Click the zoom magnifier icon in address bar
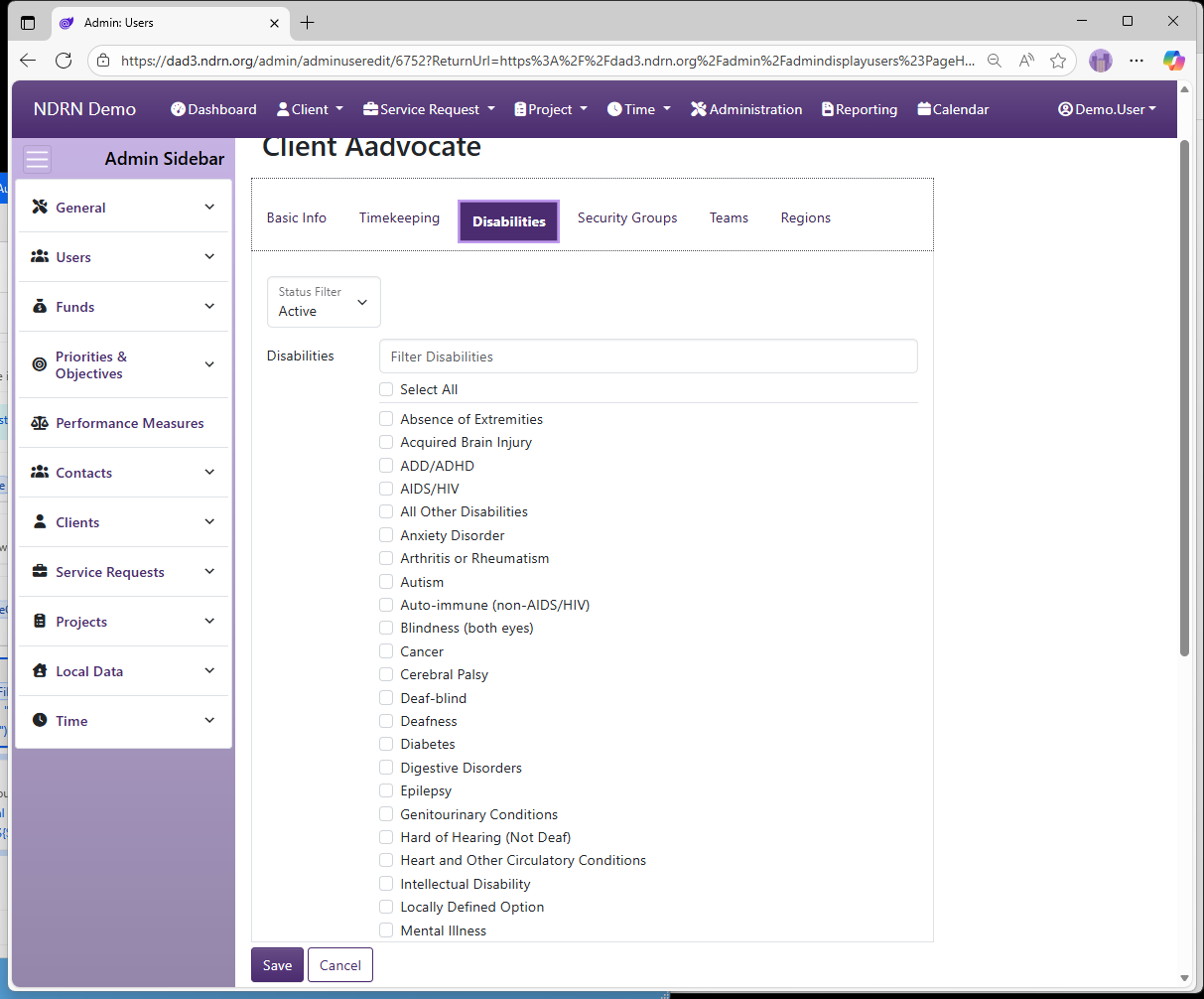 995,61
